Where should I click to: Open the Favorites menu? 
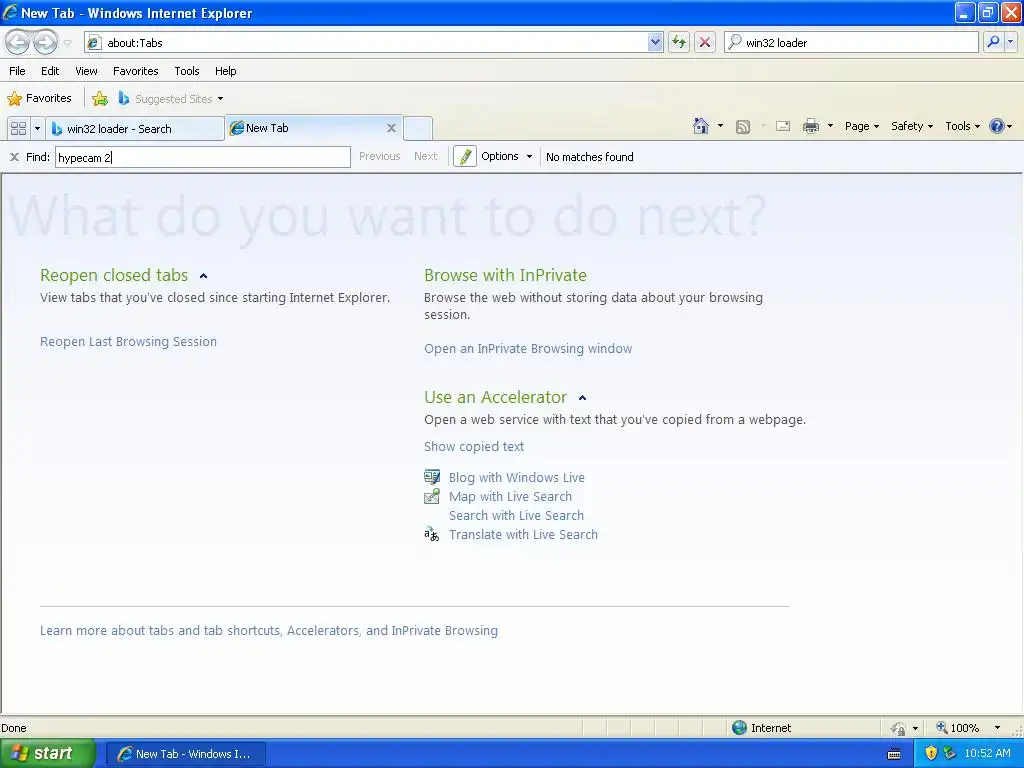click(136, 71)
